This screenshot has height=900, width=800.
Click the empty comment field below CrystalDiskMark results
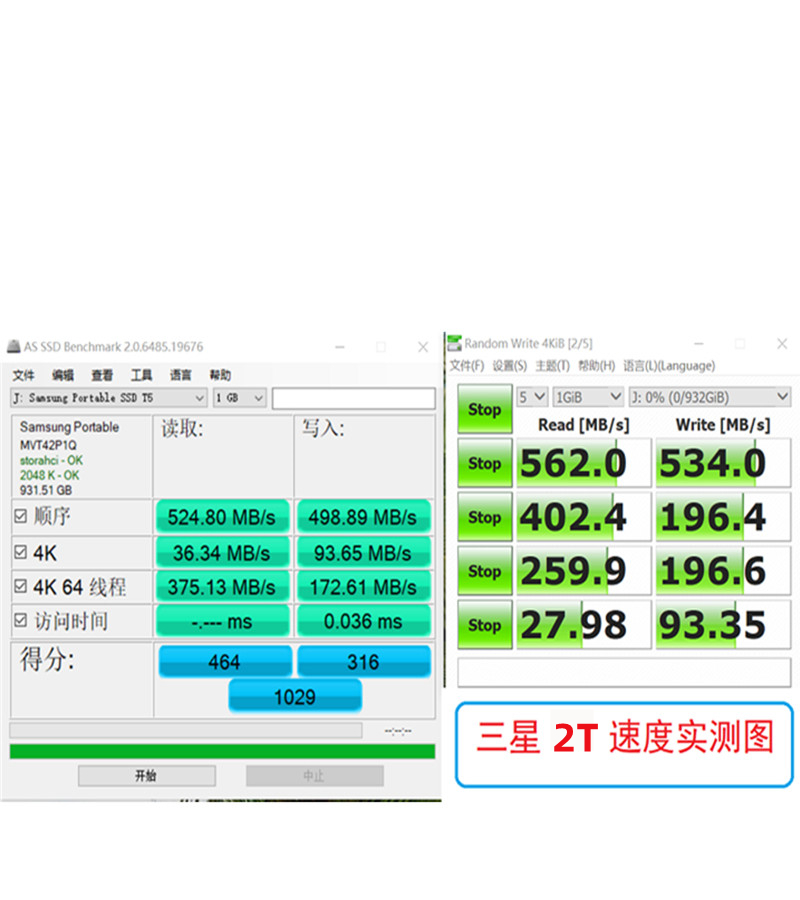[x=624, y=672]
